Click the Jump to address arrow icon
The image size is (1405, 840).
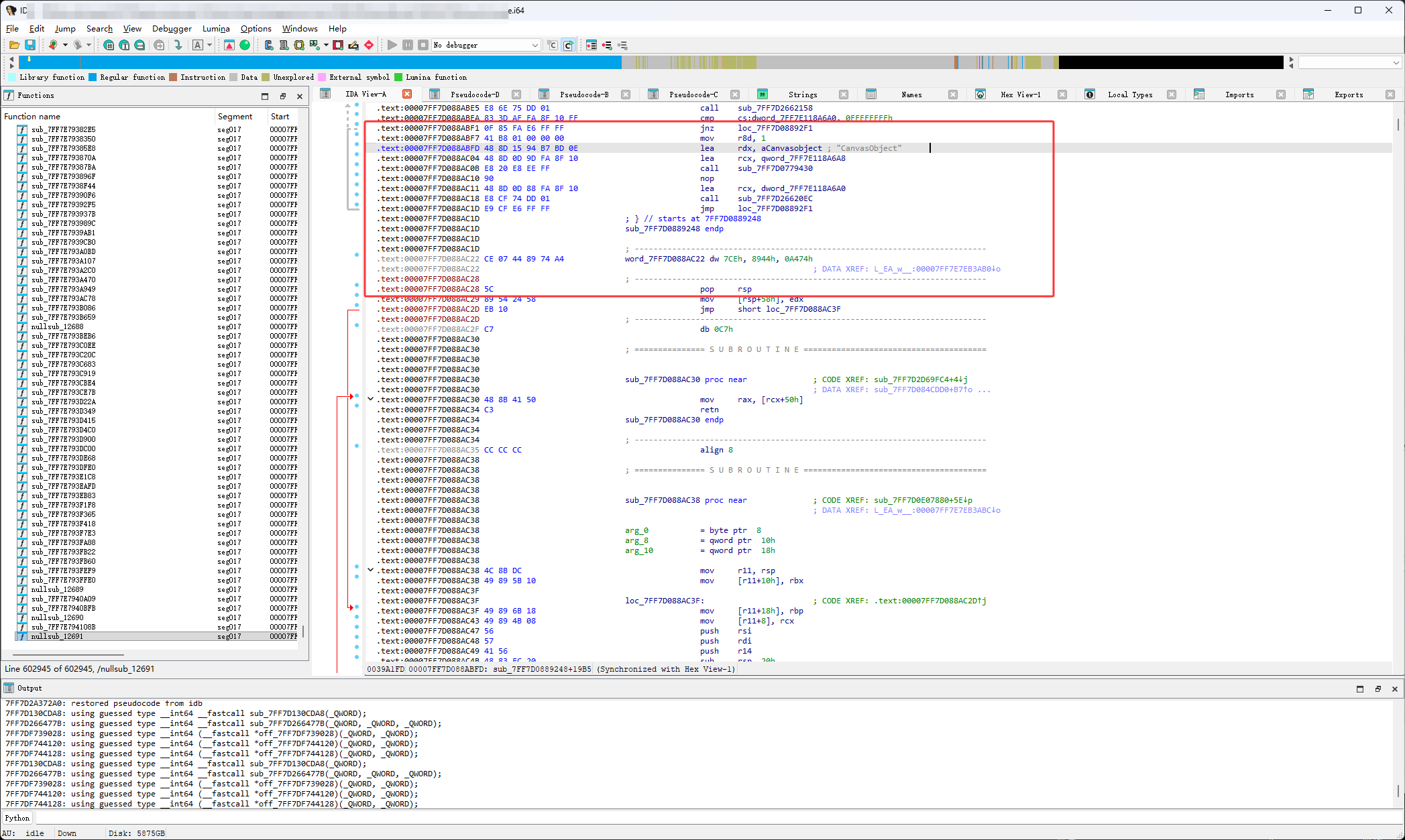coord(178,45)
